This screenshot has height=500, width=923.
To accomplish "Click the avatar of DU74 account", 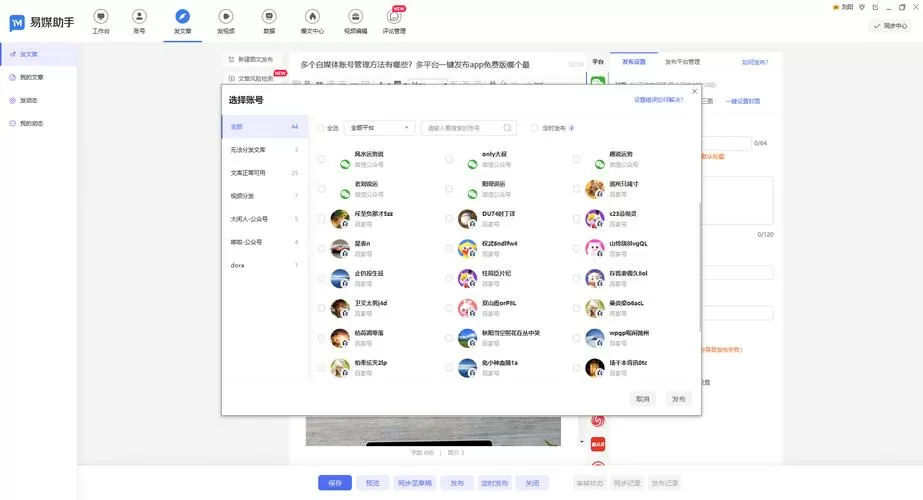I will click(x=467, y=218).
